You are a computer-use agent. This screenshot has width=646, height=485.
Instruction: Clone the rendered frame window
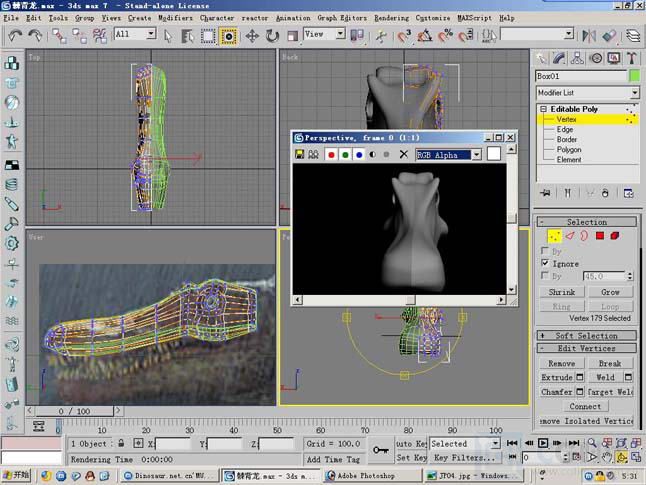pyautogui.click(x=314, y=154)
